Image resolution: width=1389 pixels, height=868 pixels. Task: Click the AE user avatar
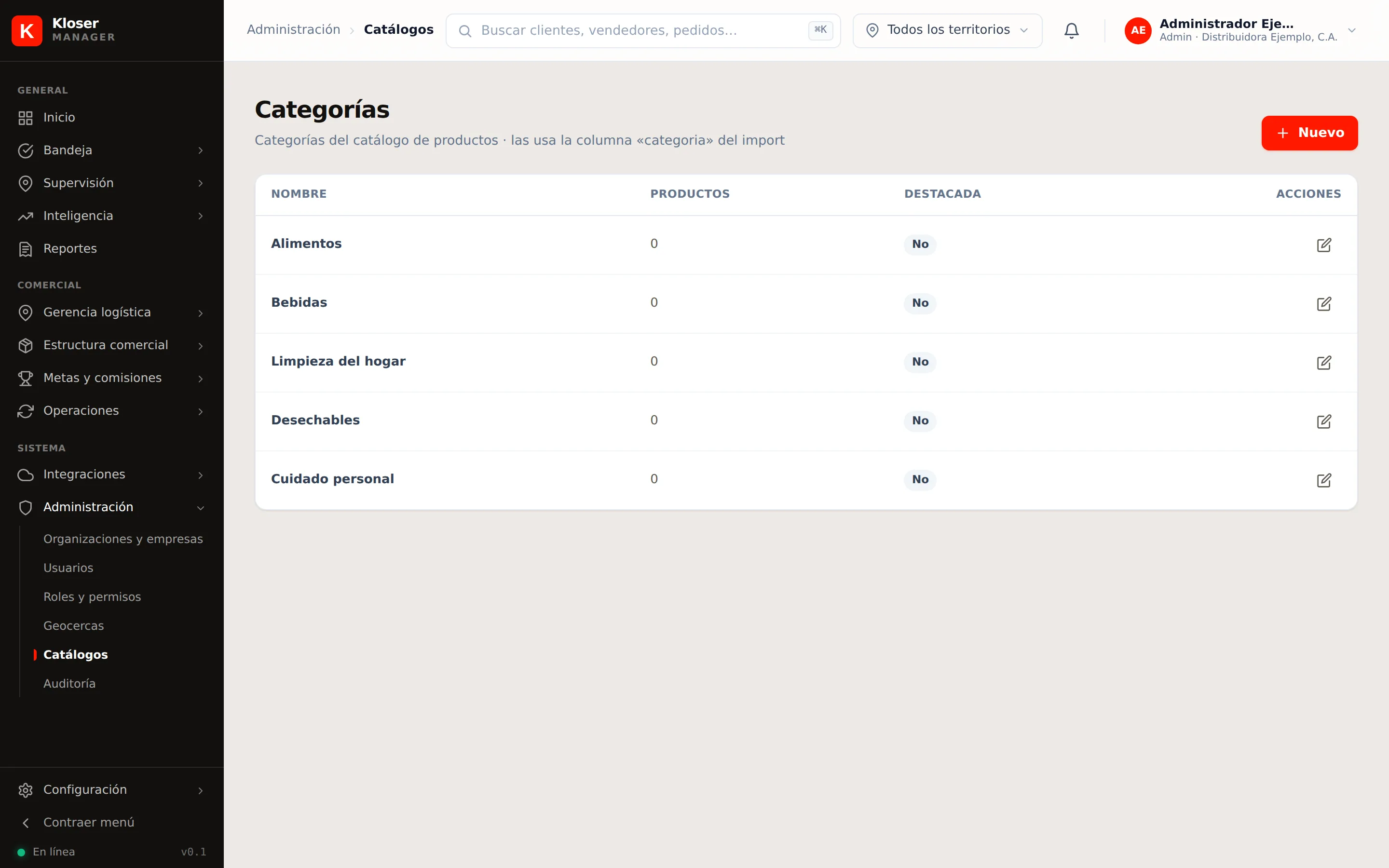(x=1138, y=30)
